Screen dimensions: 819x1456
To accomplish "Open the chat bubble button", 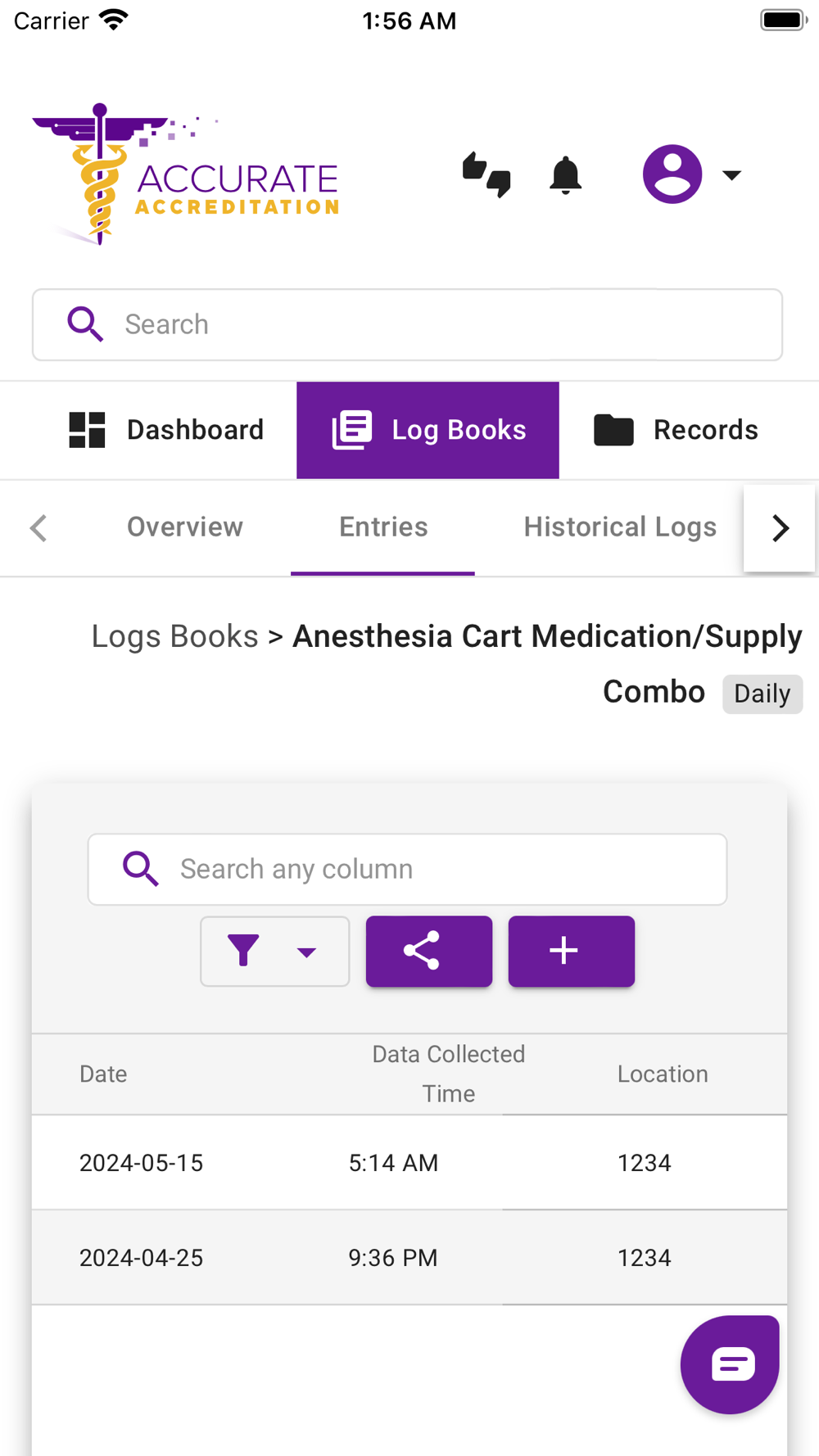I will coord(730,1364).
